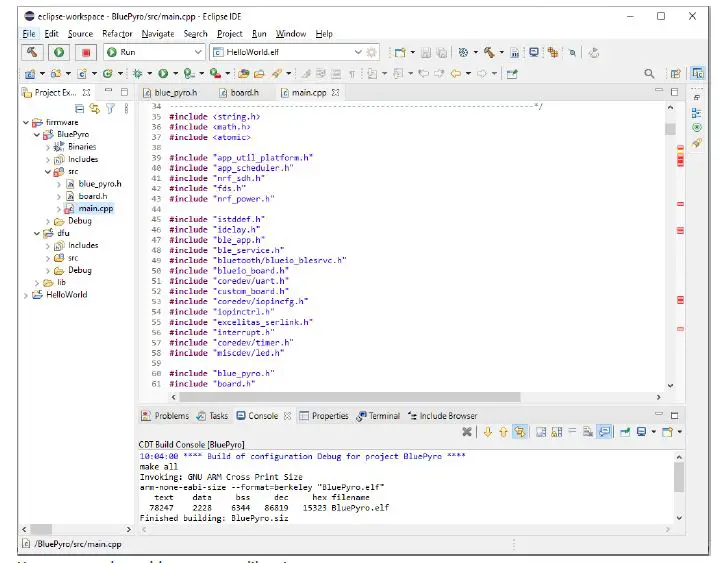Image resolution: width=723 pixels, height=563 pixels.
Task: Click the down arrow Next Error icon in console
Action: click(x=488, y=432)
